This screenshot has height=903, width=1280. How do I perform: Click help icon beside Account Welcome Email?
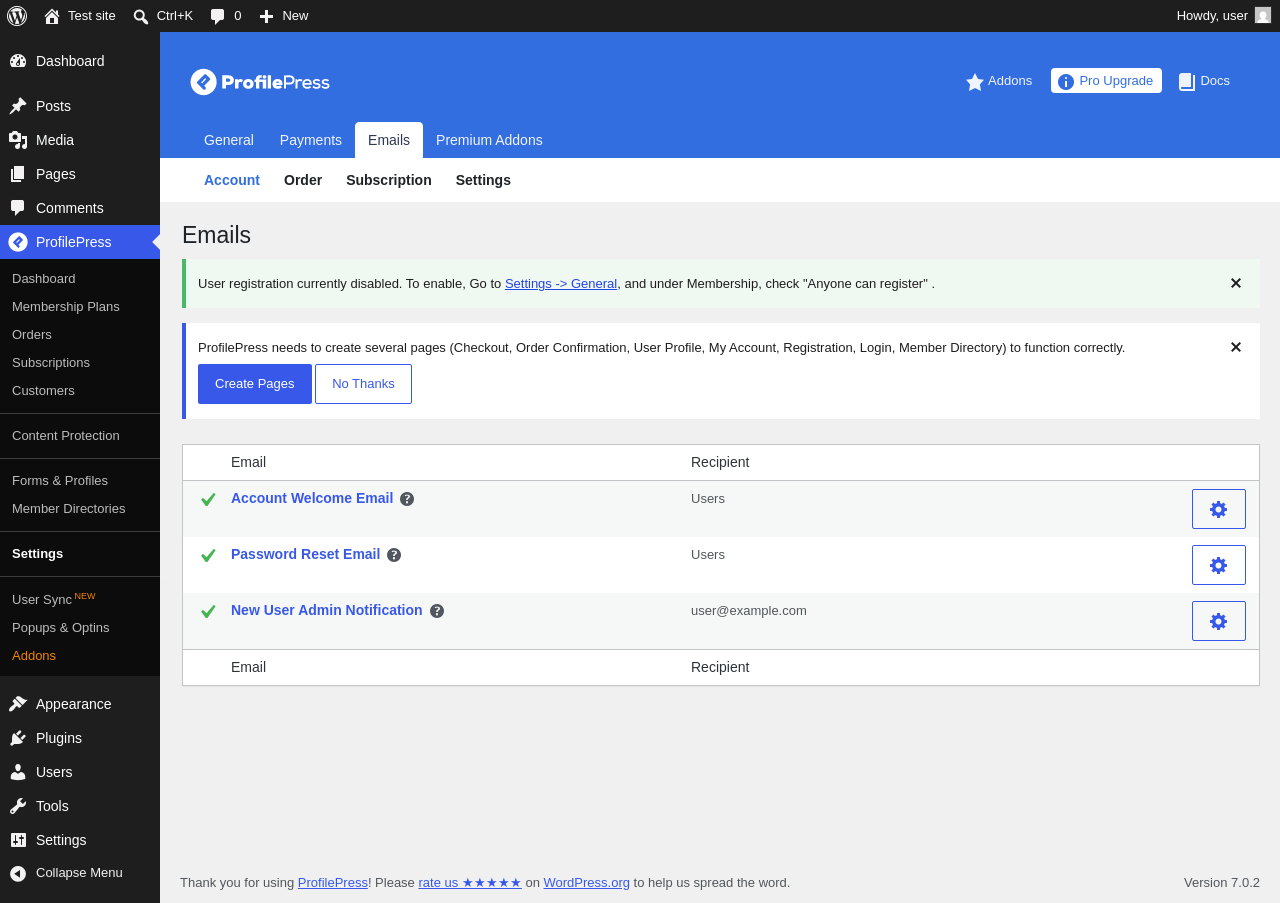407,499
